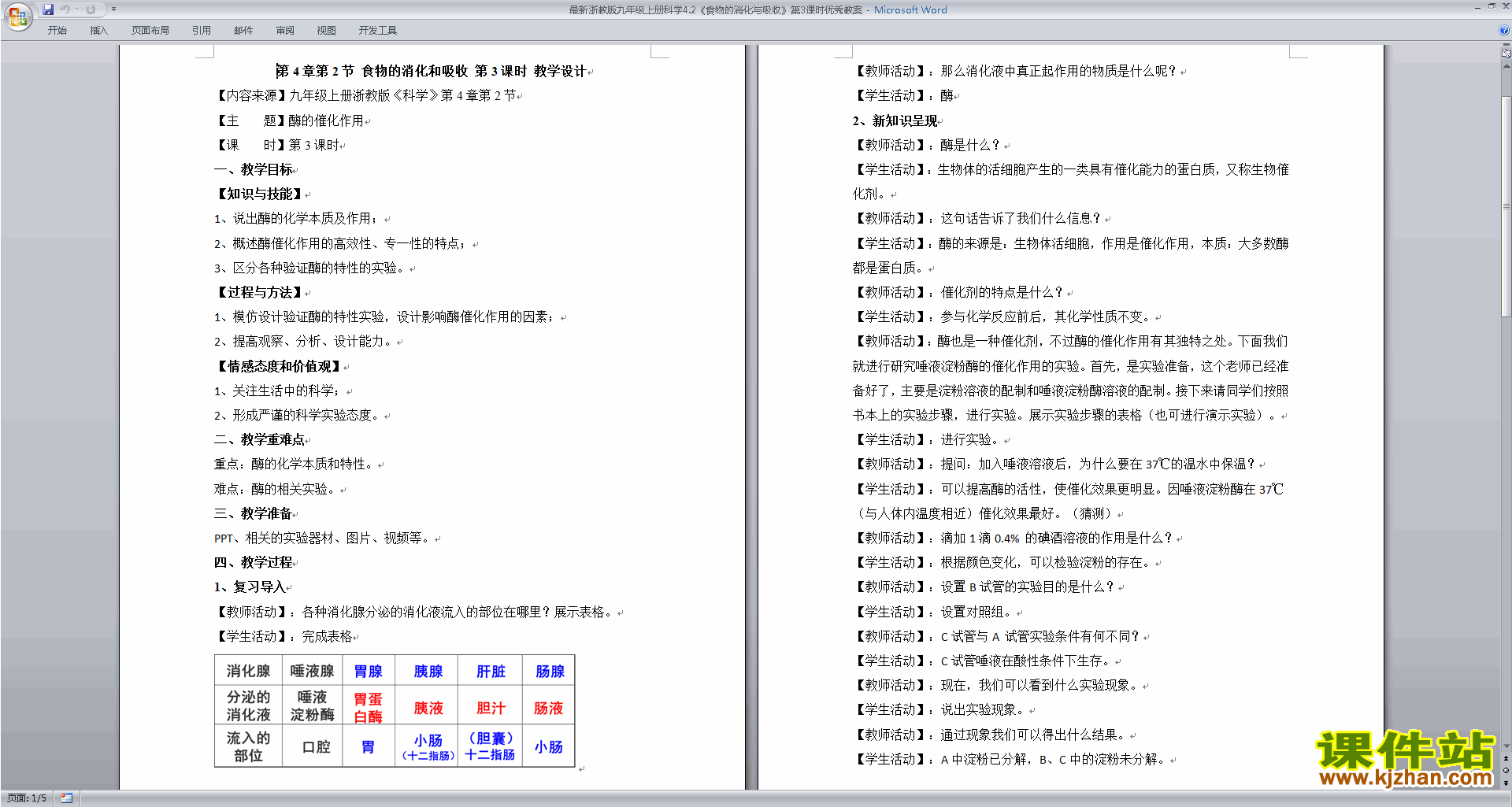Click the heading 四、教学过程

pos(253,562)
